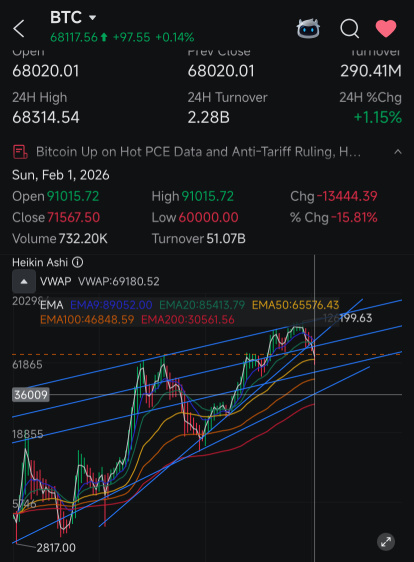This screenshot has height=562, width=414.
Task: Click the % Chg value -15.81%
Action: (354, 218)
